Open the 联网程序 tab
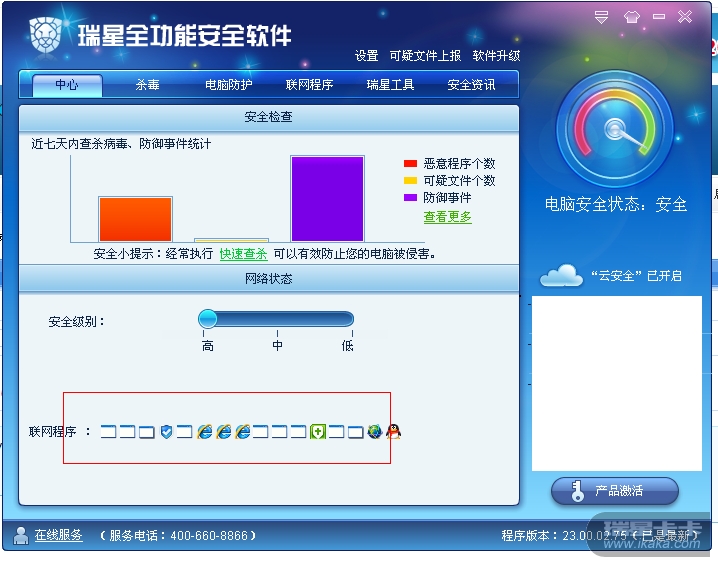Viewport: 718px width, 563px height. pyautogui.click(x=309, y=85)
